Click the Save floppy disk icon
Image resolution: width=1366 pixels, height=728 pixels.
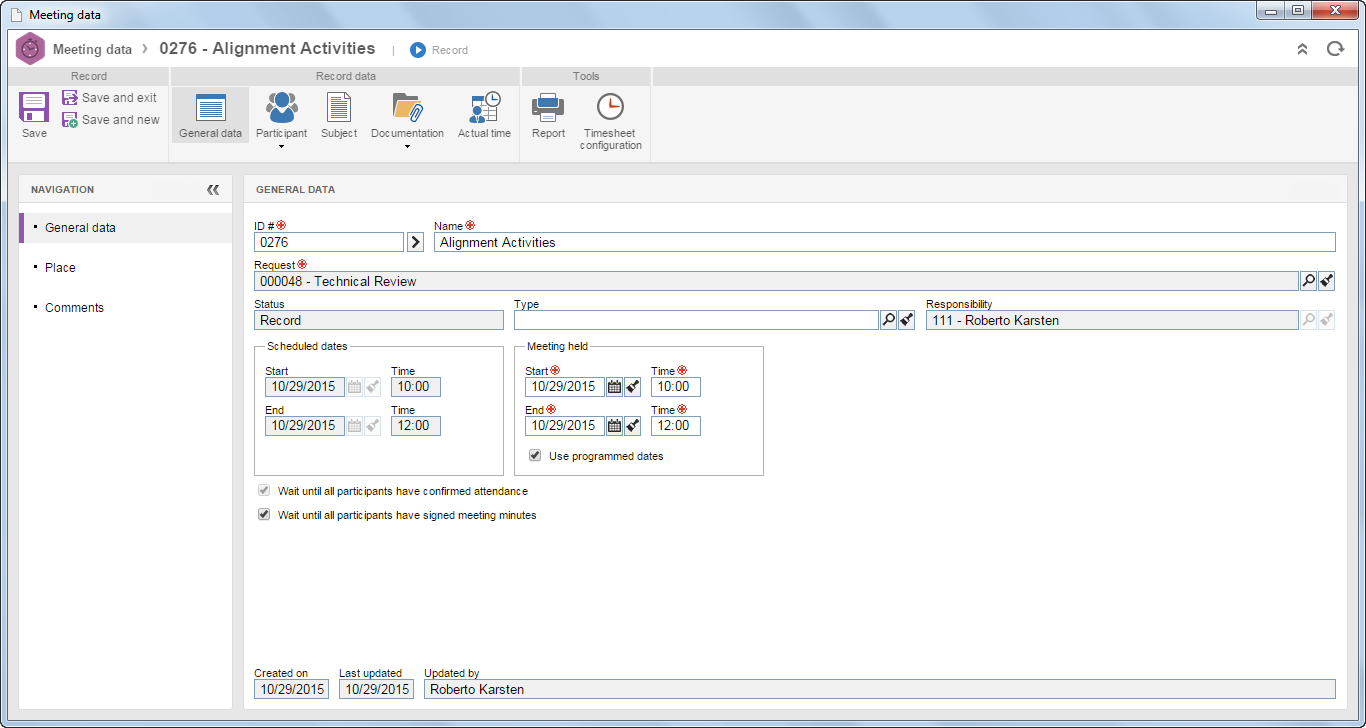coord(34,107)
